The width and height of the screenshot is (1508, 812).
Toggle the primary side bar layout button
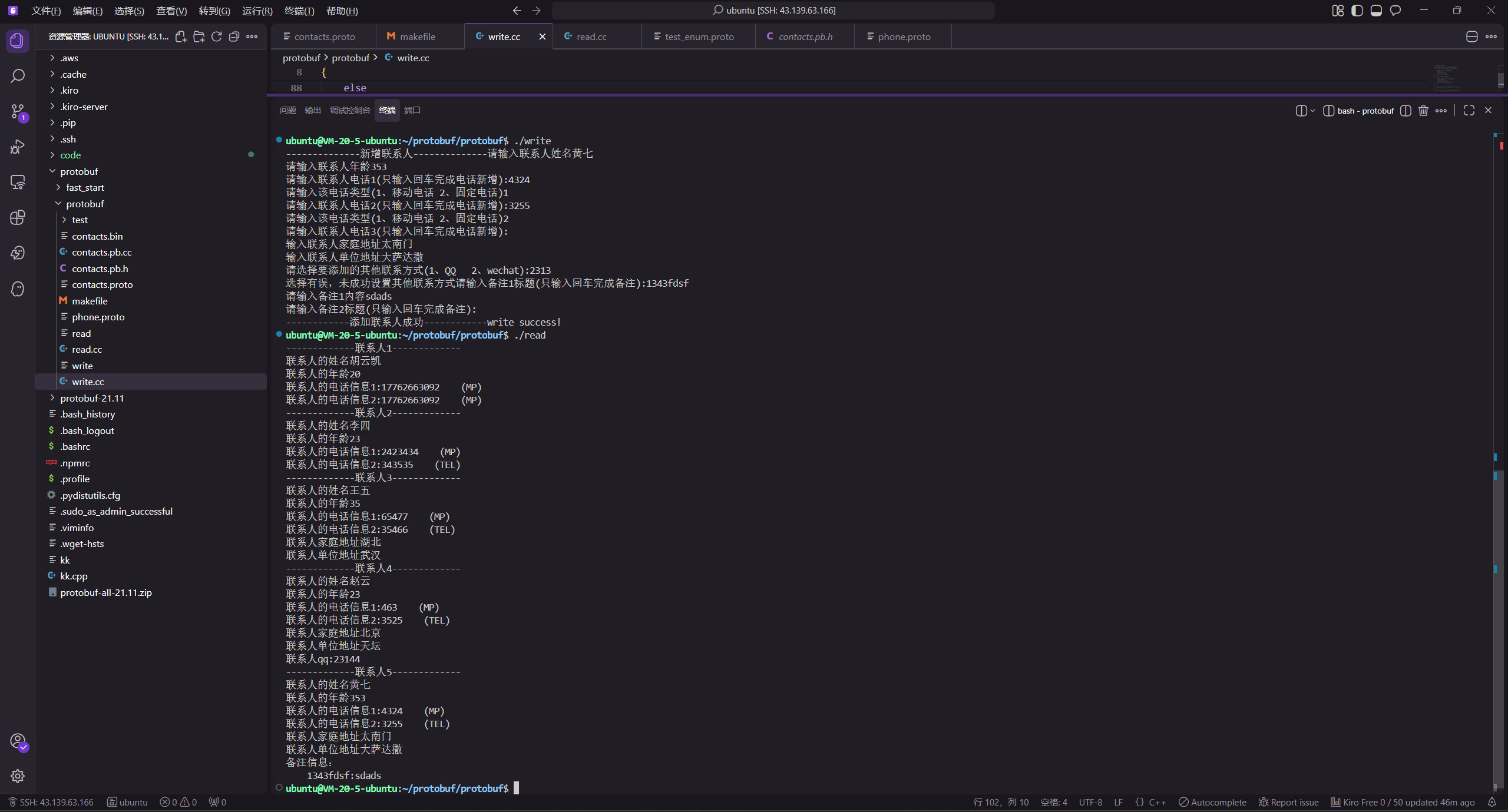pos(1357,11)
